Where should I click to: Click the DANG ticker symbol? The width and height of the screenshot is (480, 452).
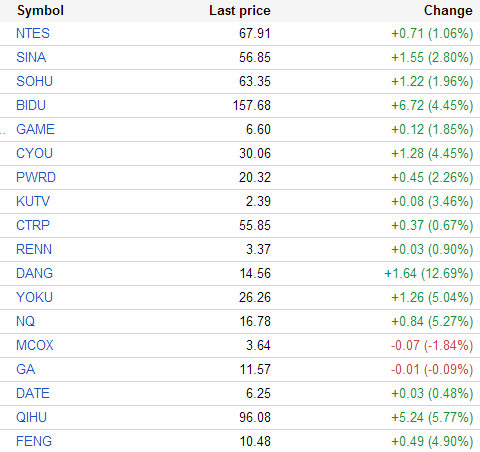[34, 273]
